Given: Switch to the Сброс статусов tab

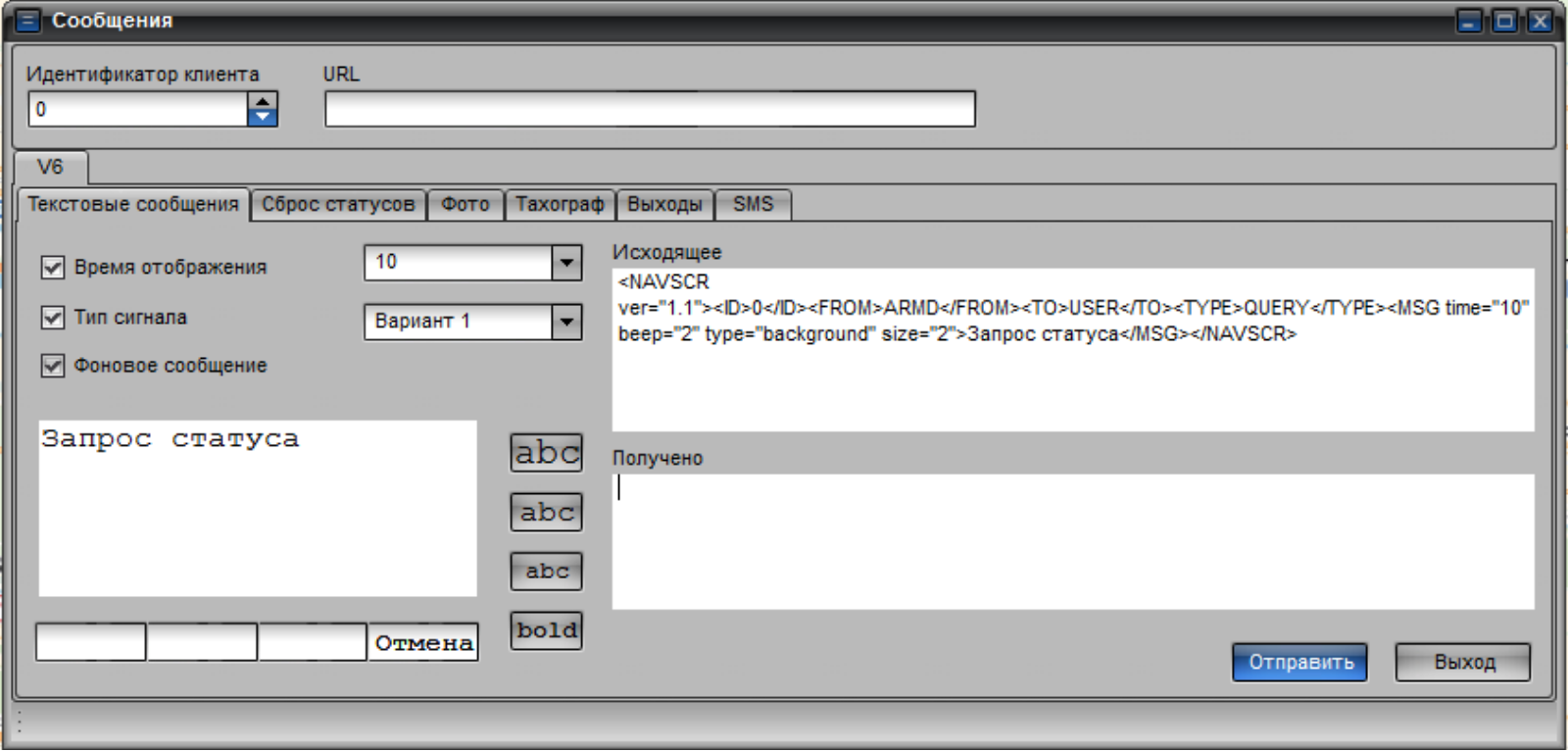Looking at the screenshot, I should 338,205.
